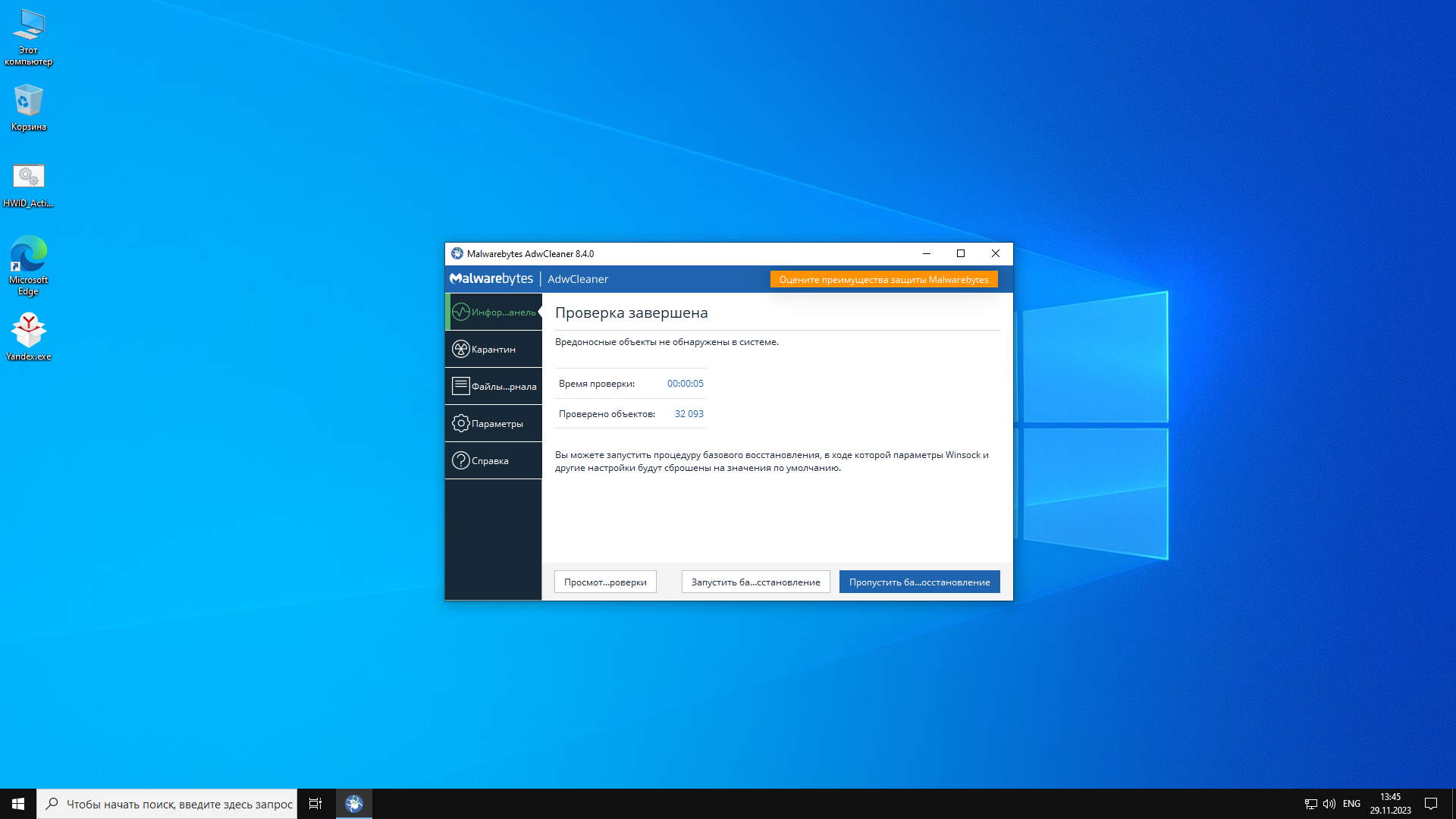
Task: Open the Справка help section
Action: [493, 461]
